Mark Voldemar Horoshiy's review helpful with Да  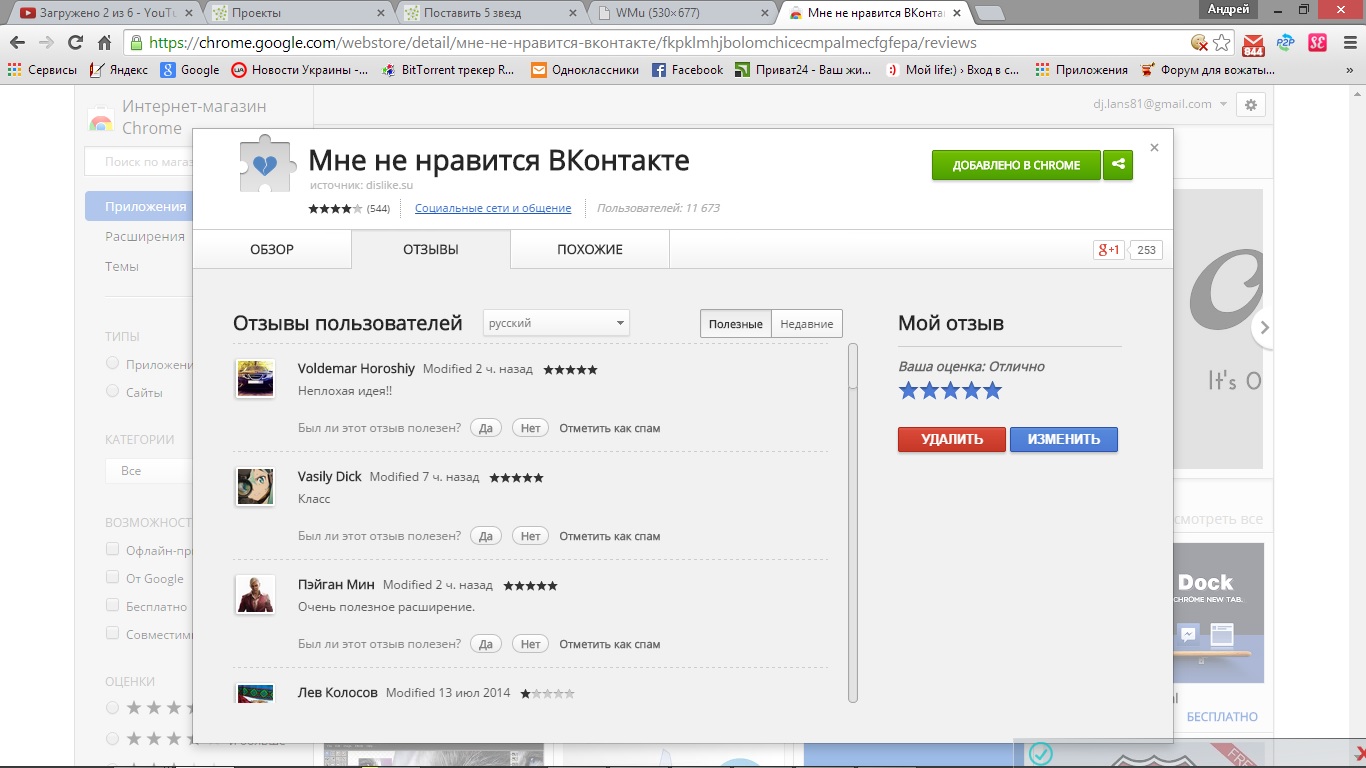point(486,428)
